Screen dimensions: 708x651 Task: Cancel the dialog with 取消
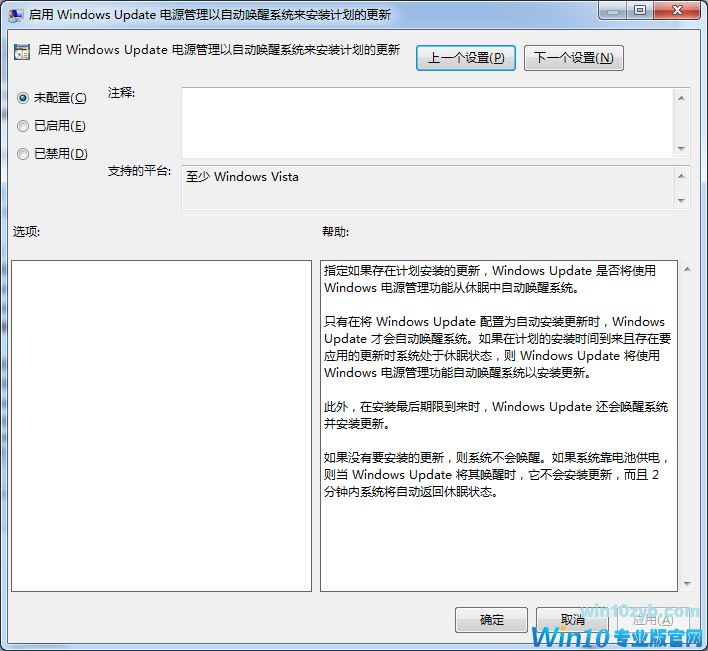click(x=572, y=620)
